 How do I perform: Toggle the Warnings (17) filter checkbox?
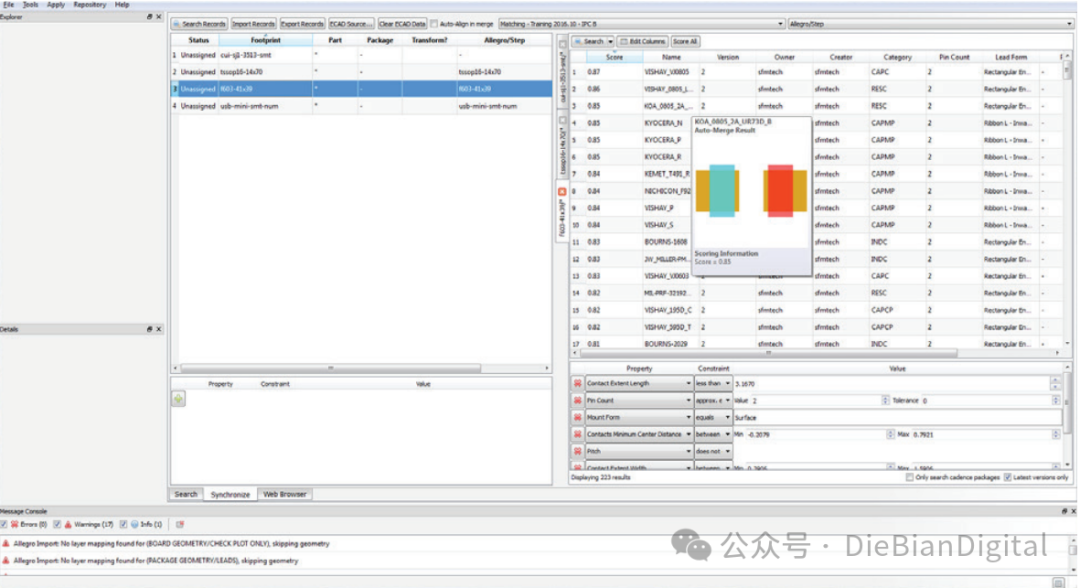tap(57, 525)
